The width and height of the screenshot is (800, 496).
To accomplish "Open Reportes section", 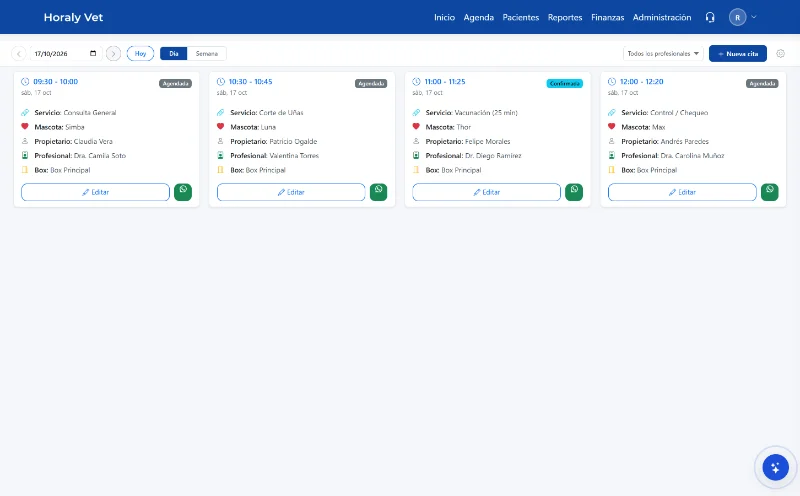I will pos(565,17).
